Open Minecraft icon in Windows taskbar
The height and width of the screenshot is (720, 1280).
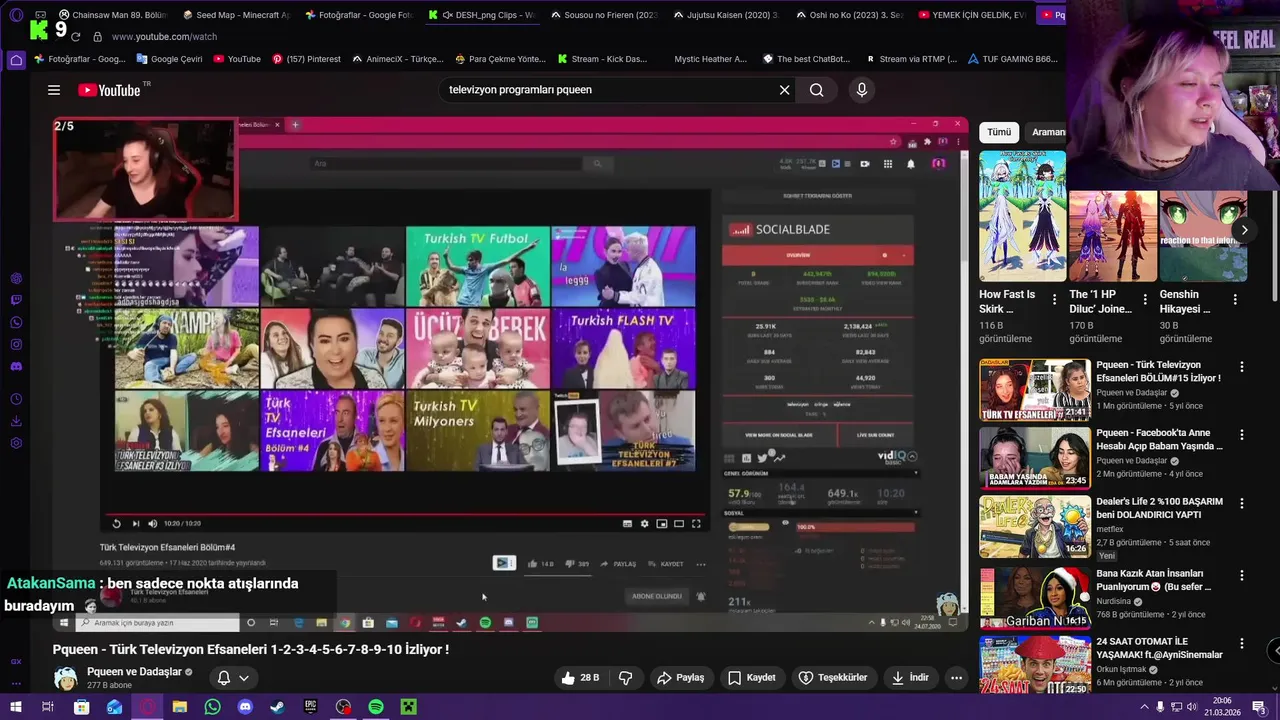408,707
